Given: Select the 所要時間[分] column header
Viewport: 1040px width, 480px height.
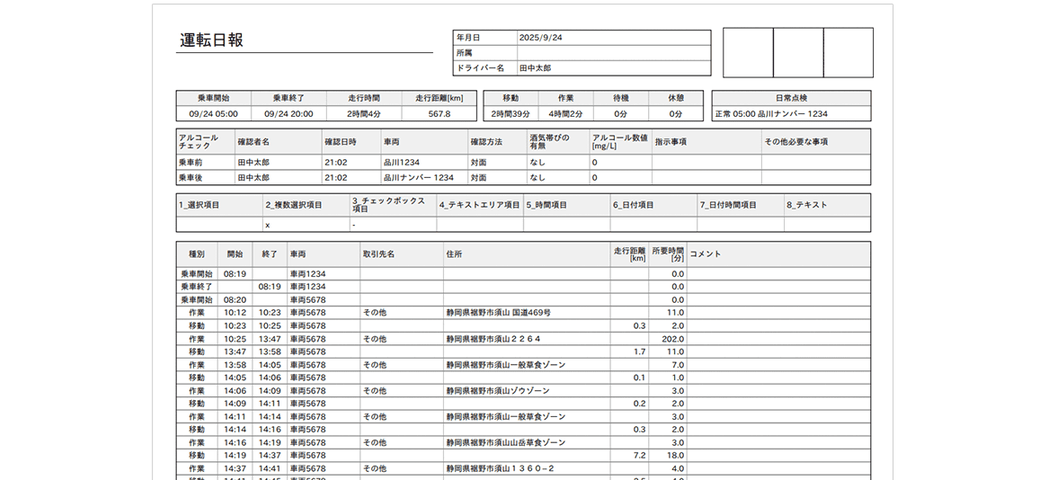Looking at the screenshot, I should (x=668, y=254).
